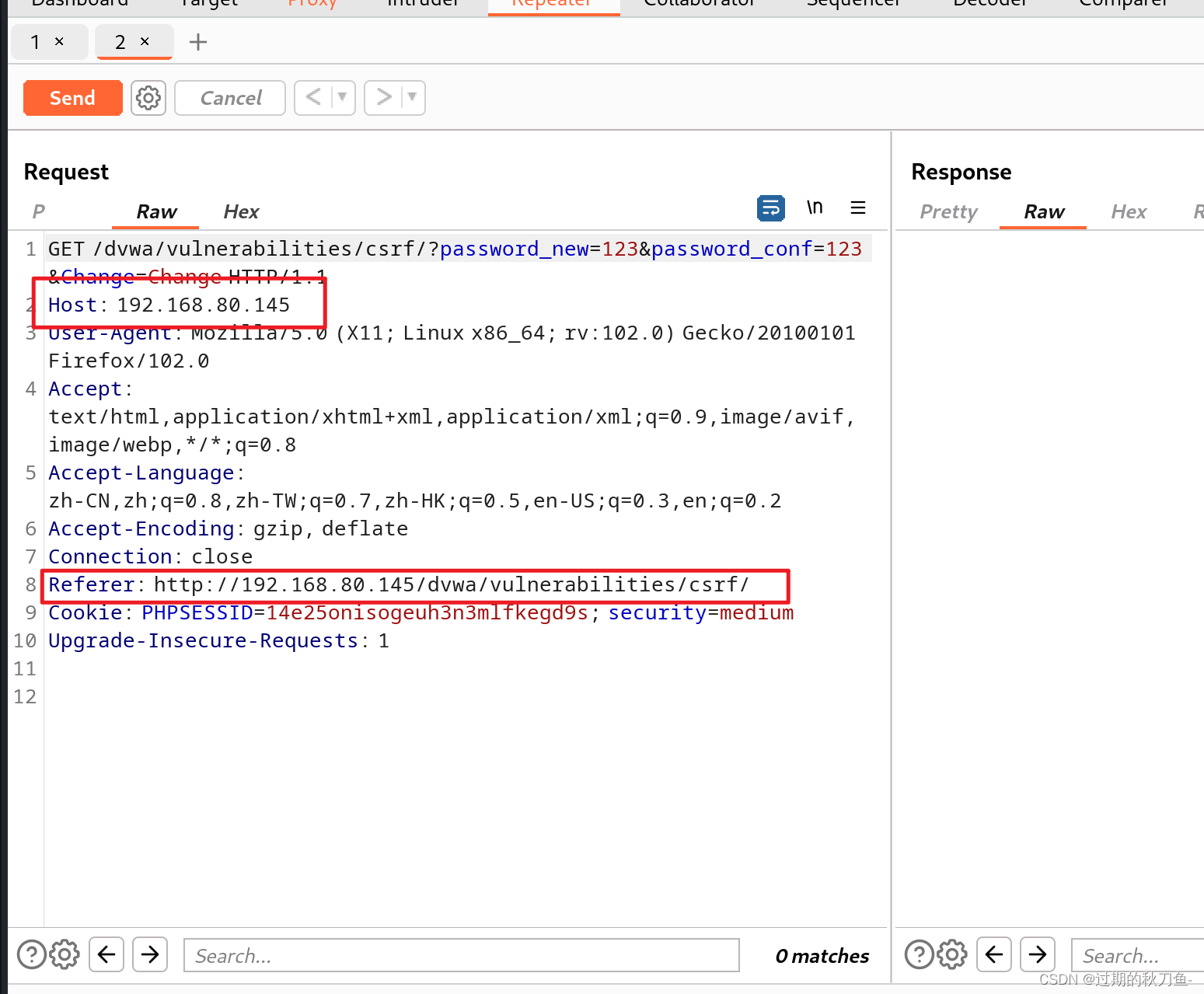Click Accept-Encoding header line

pyautogui.click(x=228, y=528)
